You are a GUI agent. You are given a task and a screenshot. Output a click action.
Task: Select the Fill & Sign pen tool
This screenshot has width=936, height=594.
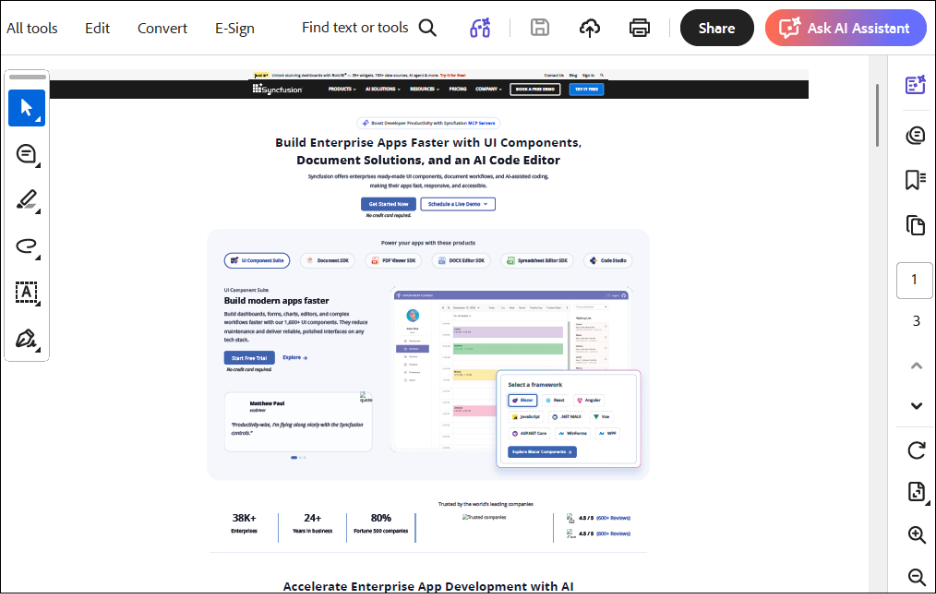tap(25, 337)
